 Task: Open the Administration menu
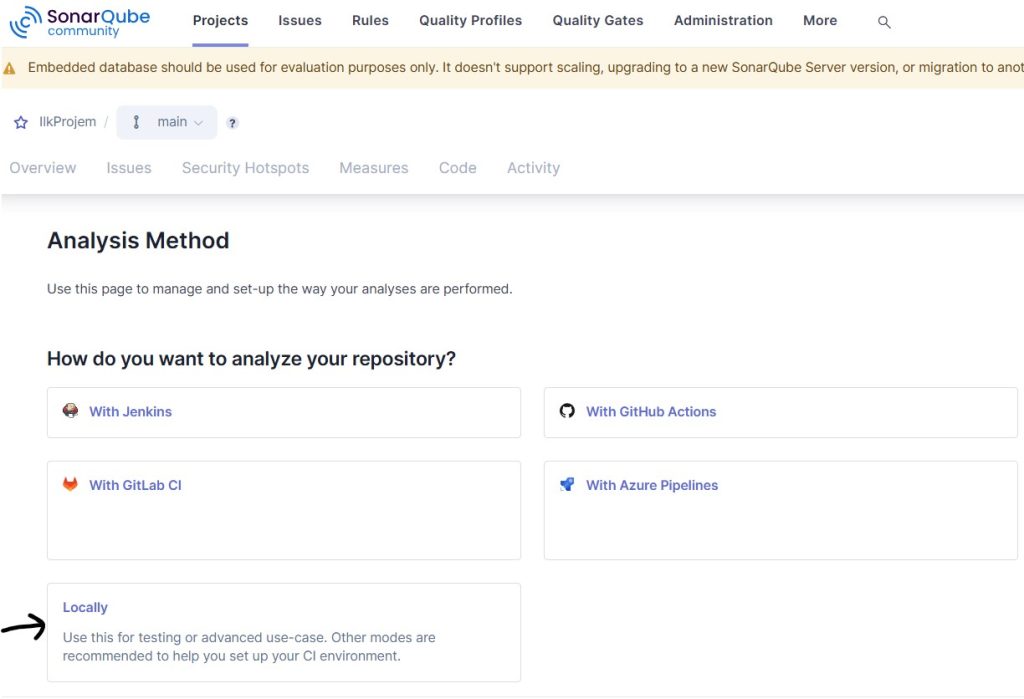724,20
